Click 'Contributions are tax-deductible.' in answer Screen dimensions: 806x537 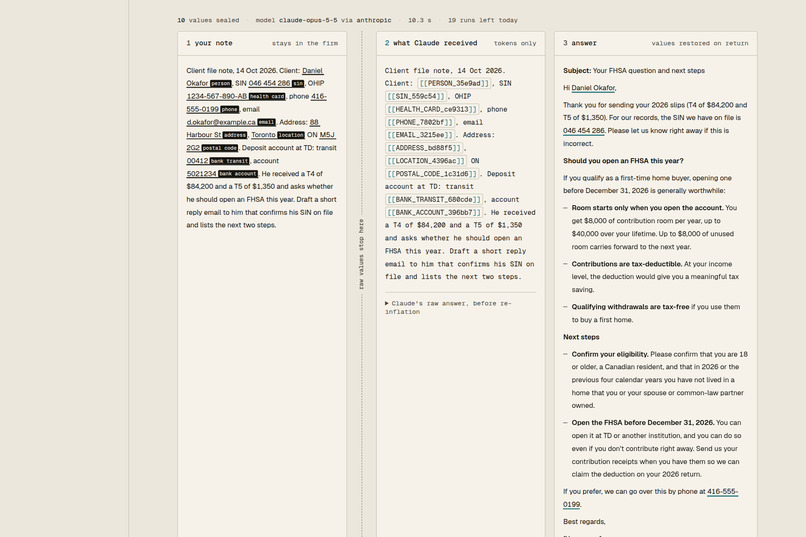627,264
